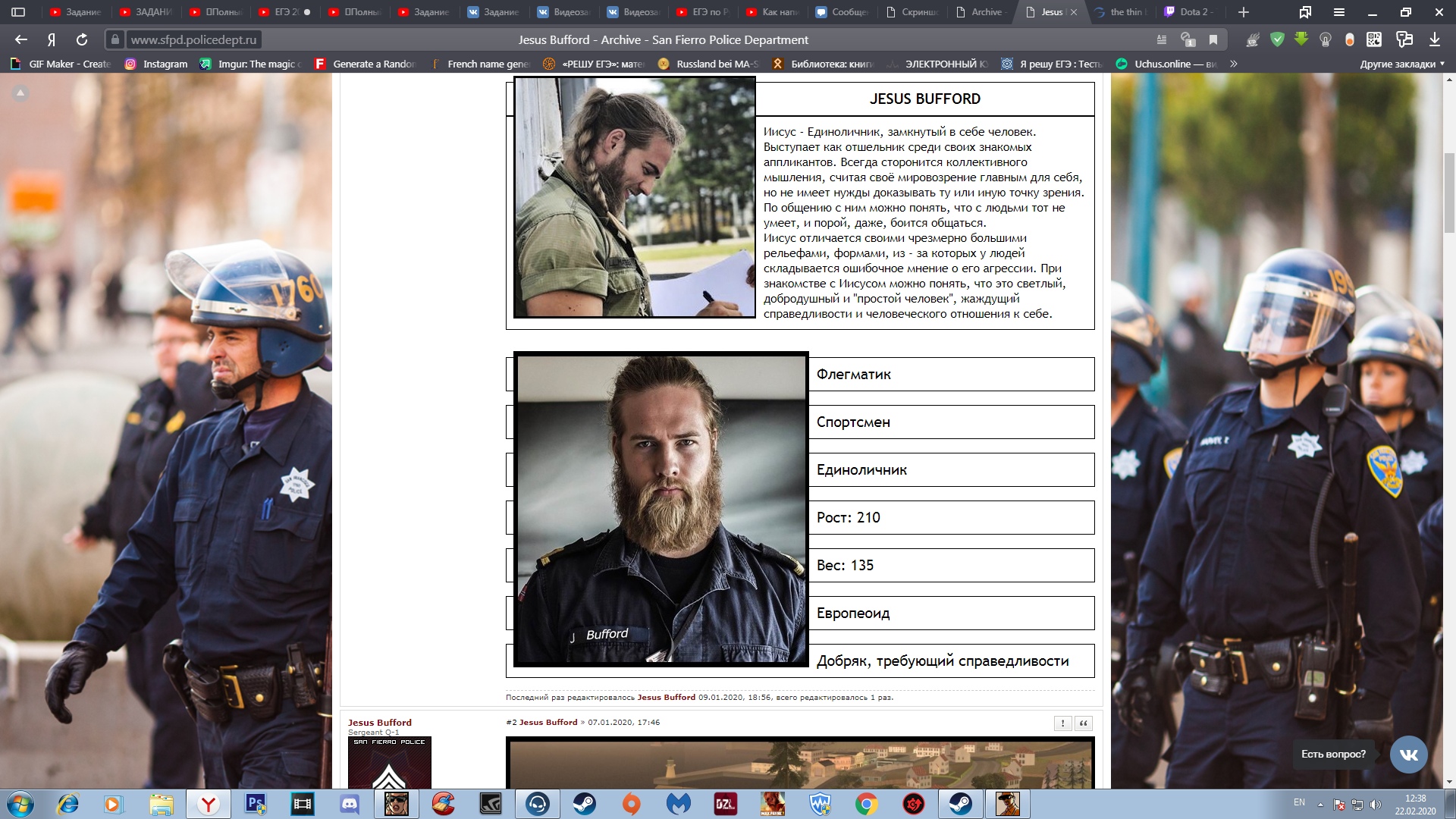This screenshot has width=1456, height=819.
Task: Switch to the Dota 2 Twitch tab
Action: coord(1188,12)
